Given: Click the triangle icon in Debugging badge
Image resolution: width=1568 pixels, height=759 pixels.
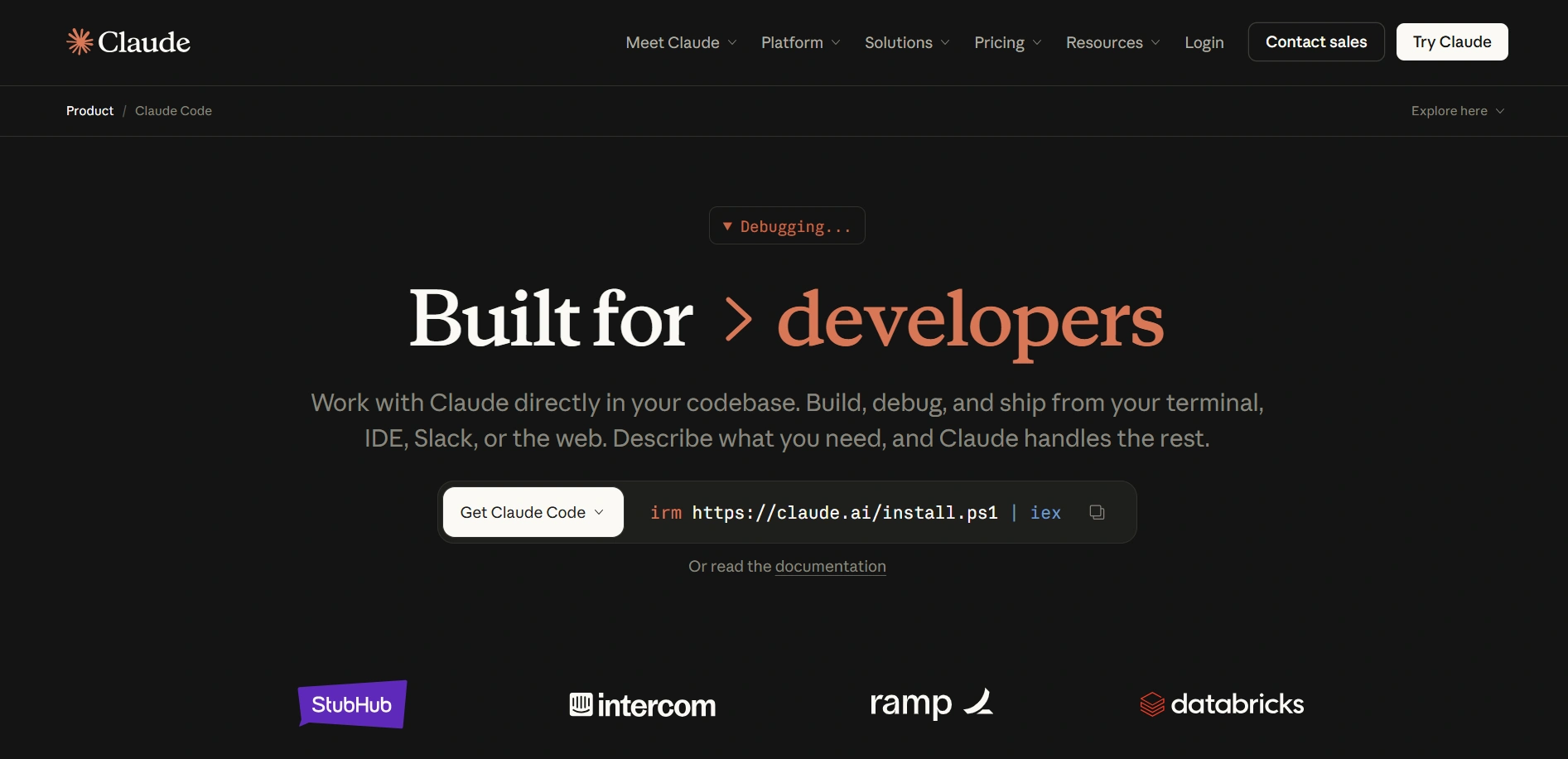Looking at the screenshot, I should 727,226.
